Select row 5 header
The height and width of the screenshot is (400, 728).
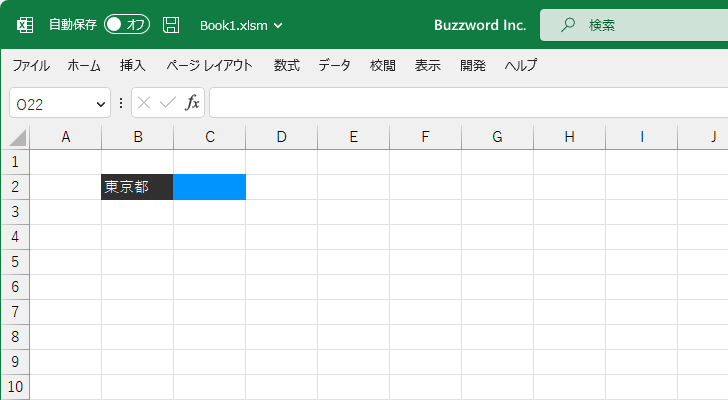coord(15,262)
